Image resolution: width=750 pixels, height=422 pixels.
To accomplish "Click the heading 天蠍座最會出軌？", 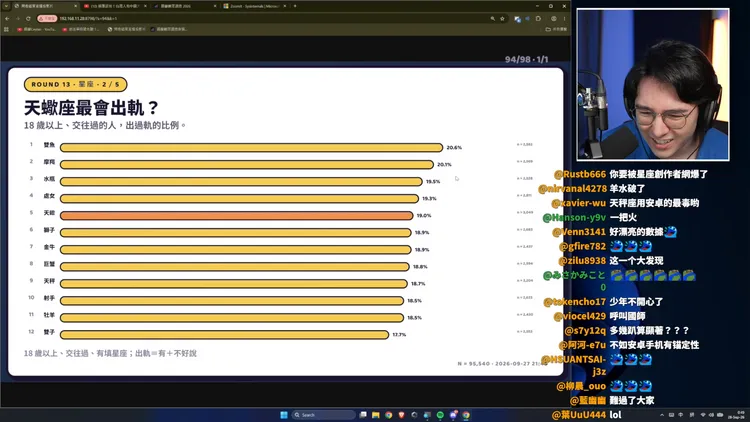I will pos(91,108).
